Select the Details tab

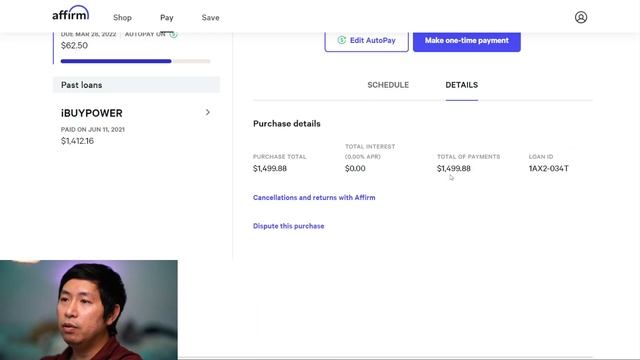[462, 85]
